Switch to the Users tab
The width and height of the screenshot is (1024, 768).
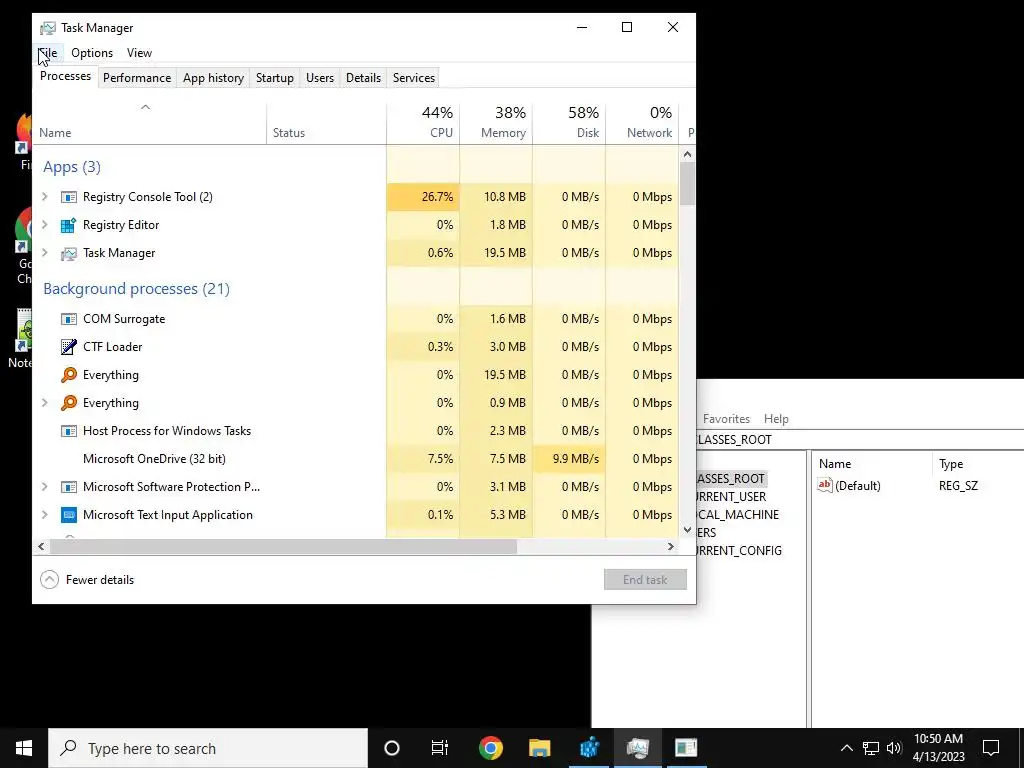(320, 78)
